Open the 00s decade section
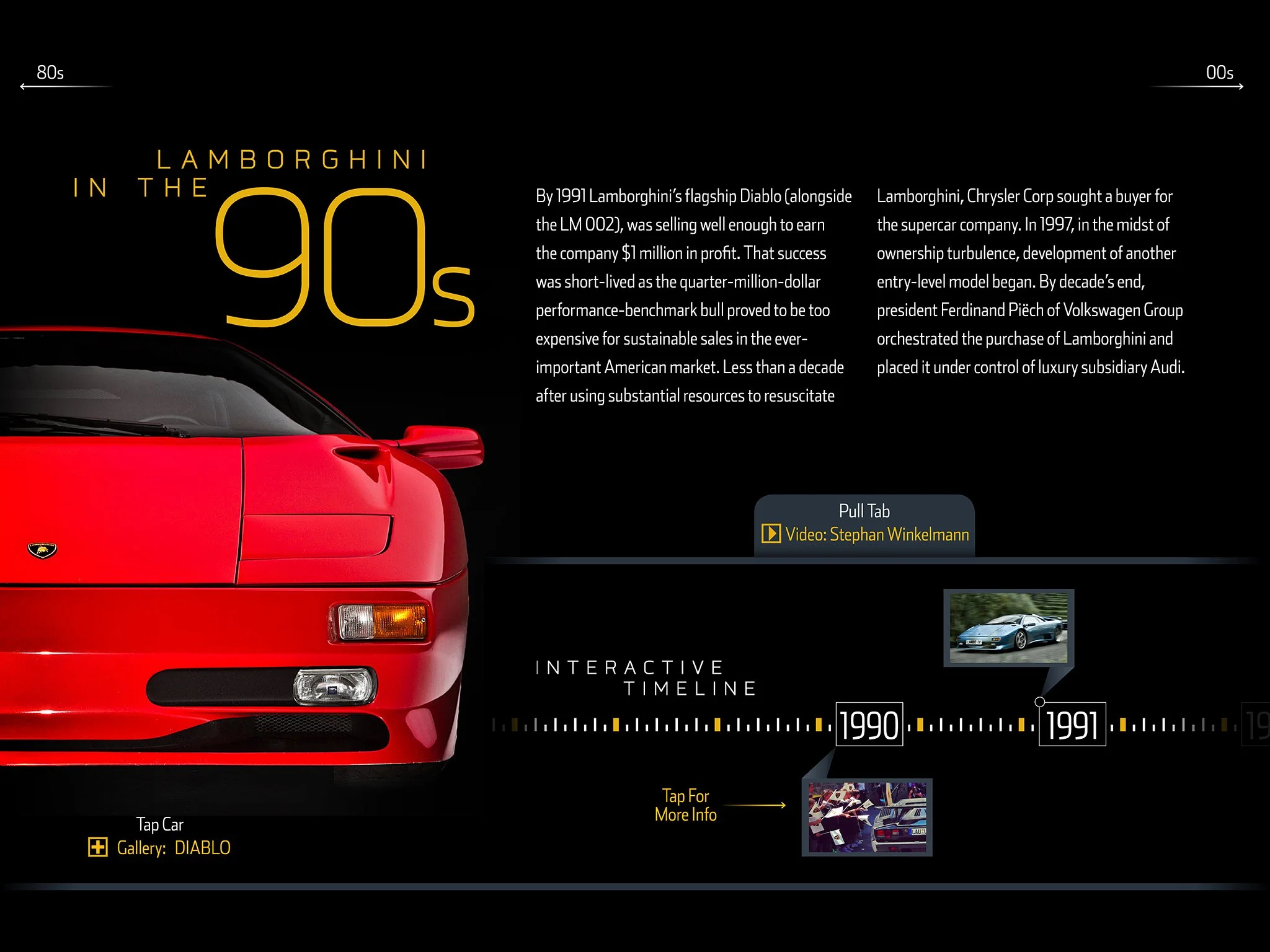 pyautogui.click(x=1219, y=73)
